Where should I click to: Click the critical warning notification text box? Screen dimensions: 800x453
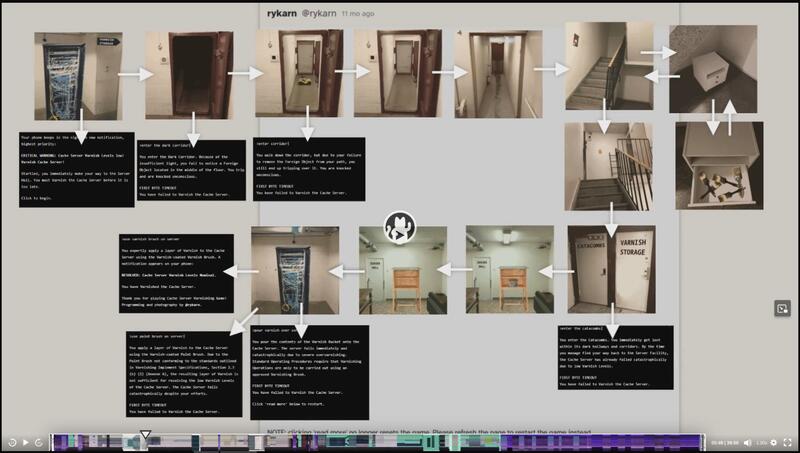tap(77, 170)
